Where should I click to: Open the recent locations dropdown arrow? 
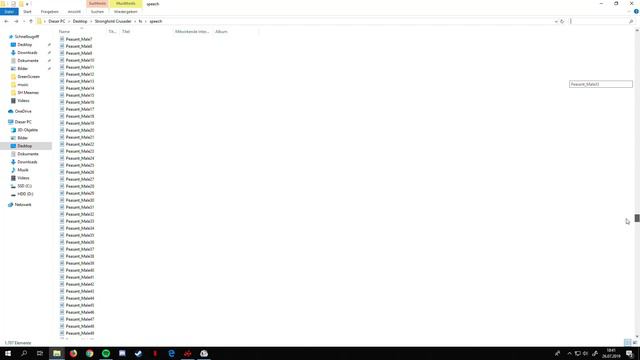24,21
